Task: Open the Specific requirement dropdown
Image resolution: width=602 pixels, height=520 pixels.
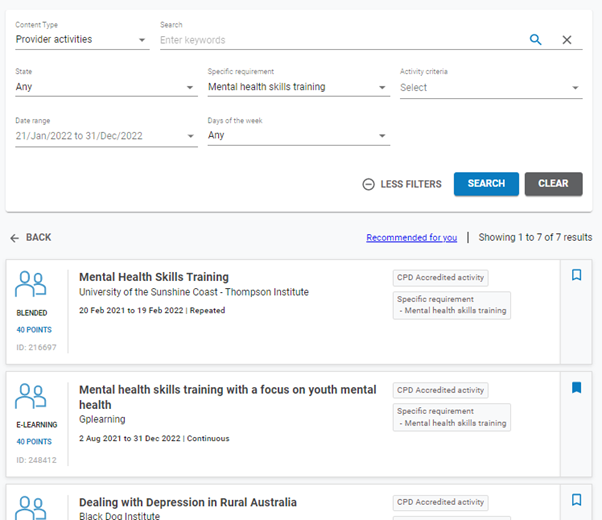Action: (x=299, y=87)
